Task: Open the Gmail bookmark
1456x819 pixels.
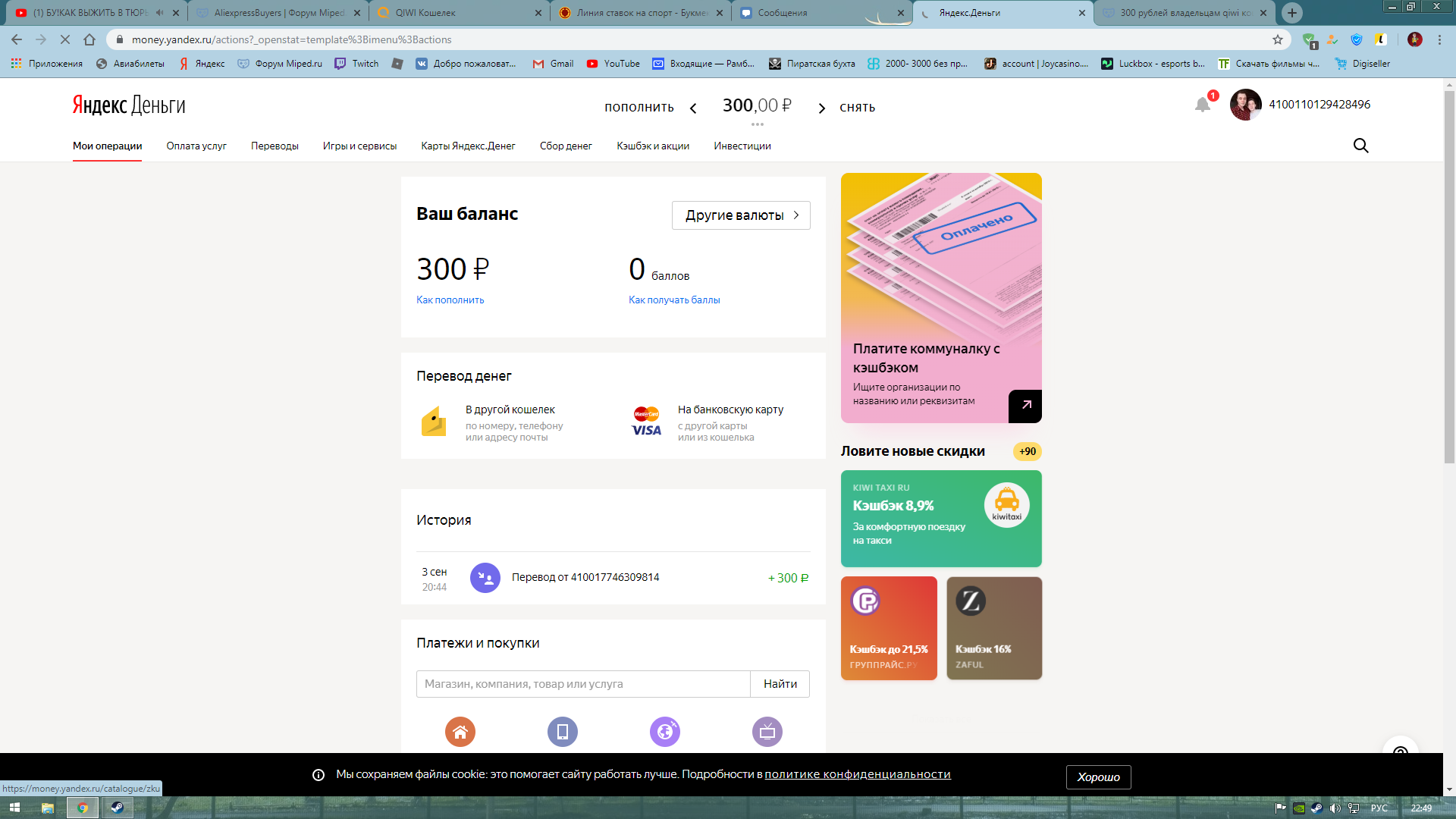Action: tap(554, 64)
